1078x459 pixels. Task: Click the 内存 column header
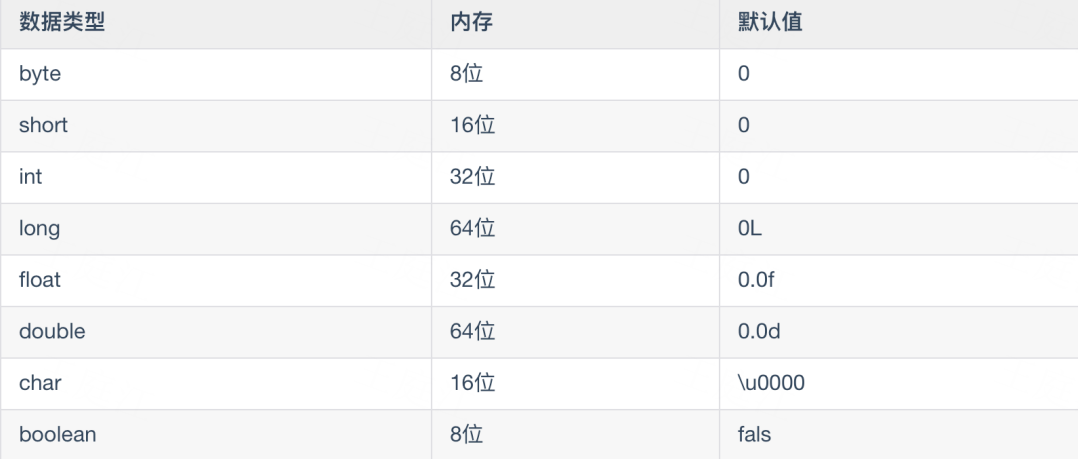(575, 24)
